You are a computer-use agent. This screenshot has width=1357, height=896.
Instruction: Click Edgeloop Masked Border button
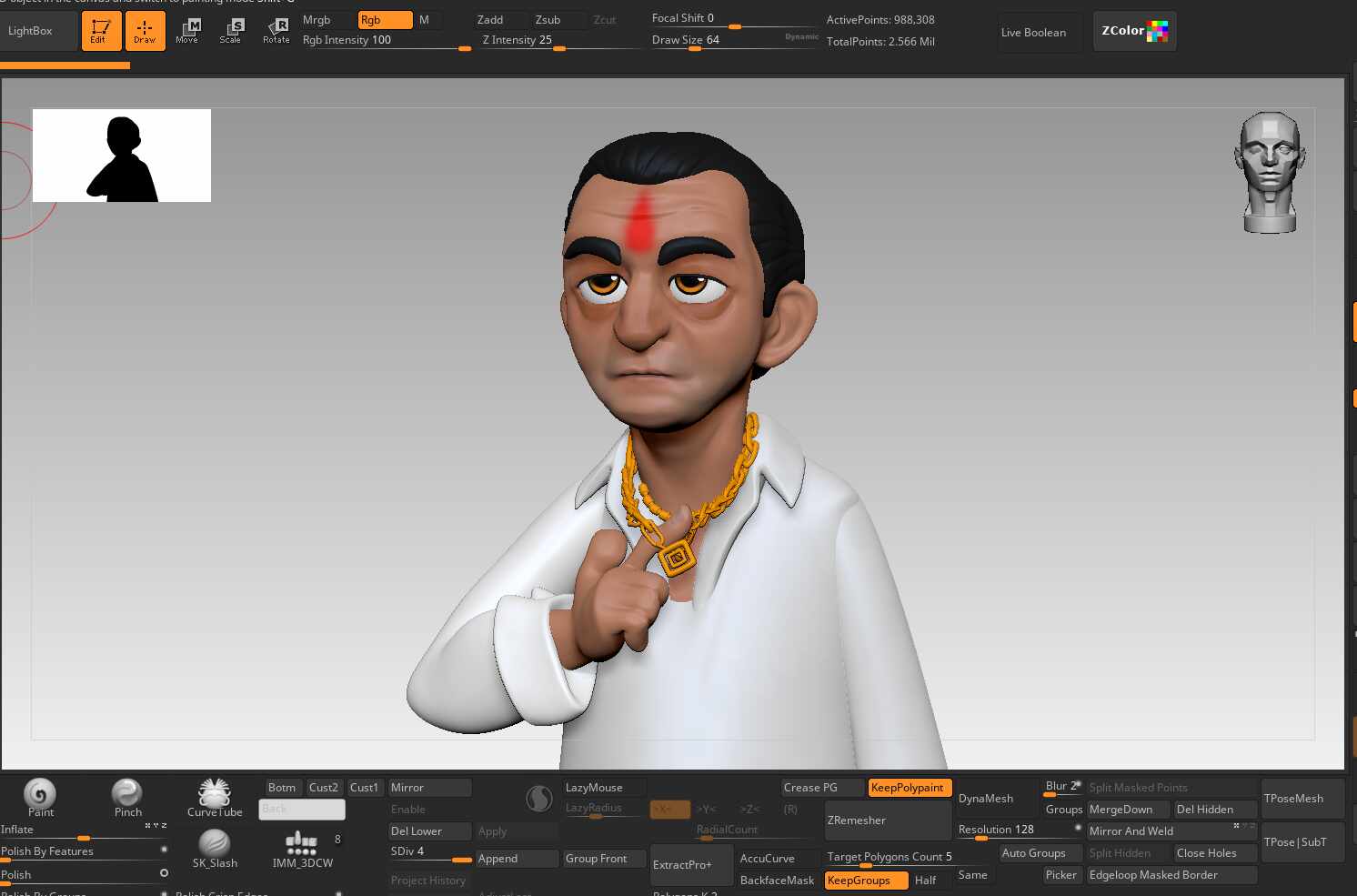pos(1171,875)
